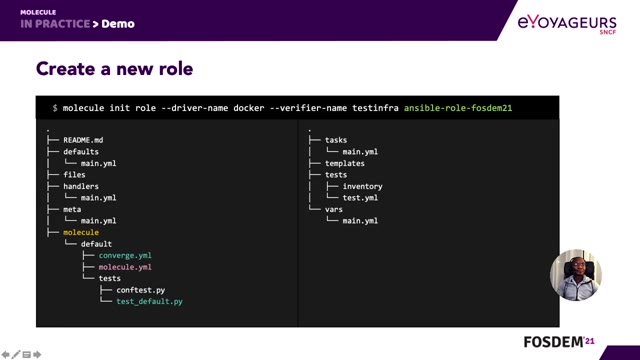Click the 'Create a new role' heading
The width and height of the screenshot is (640, 360).
pyautogui.click(x=114, y=69)
